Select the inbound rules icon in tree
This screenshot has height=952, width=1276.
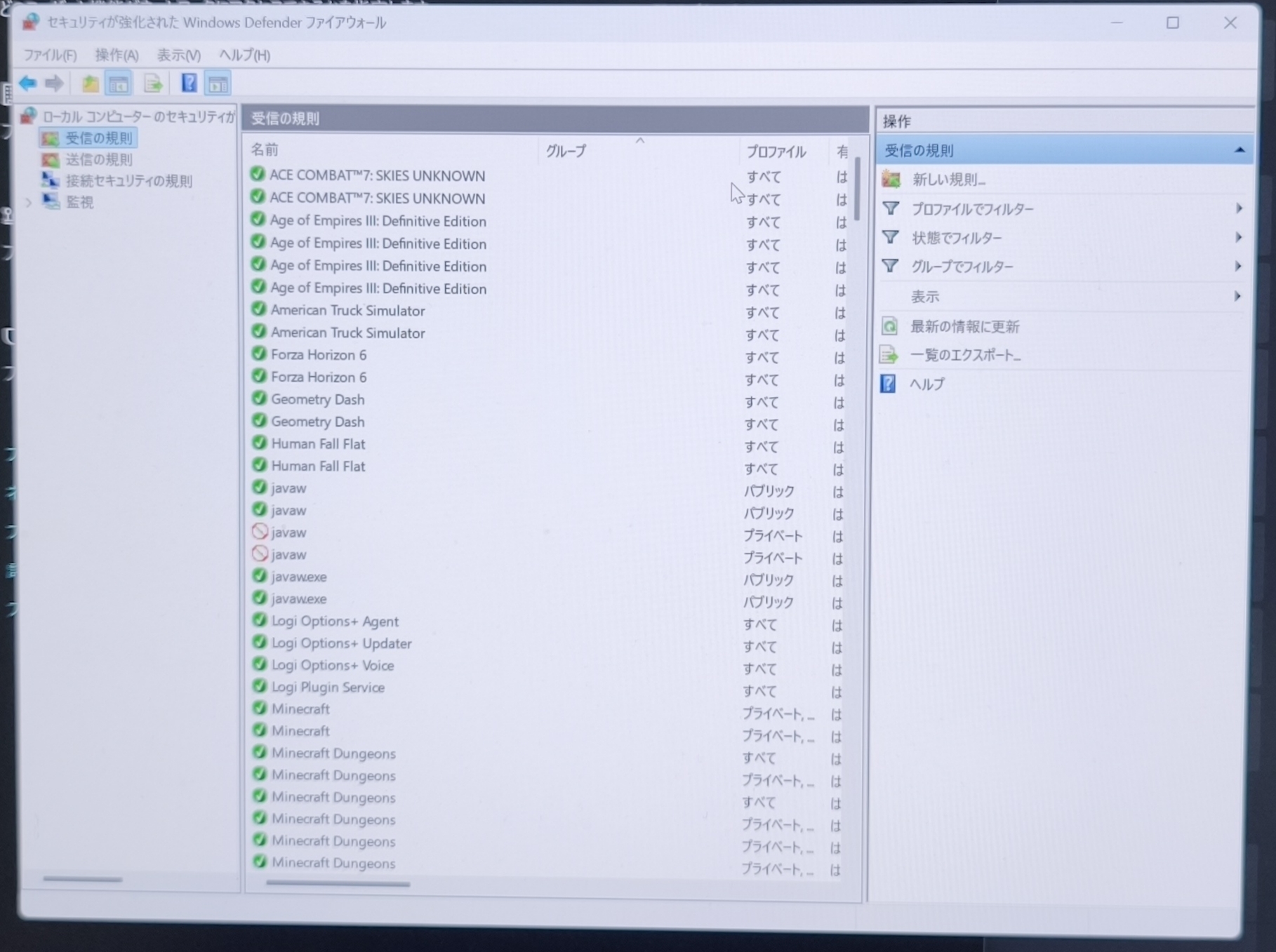point(50,138)
